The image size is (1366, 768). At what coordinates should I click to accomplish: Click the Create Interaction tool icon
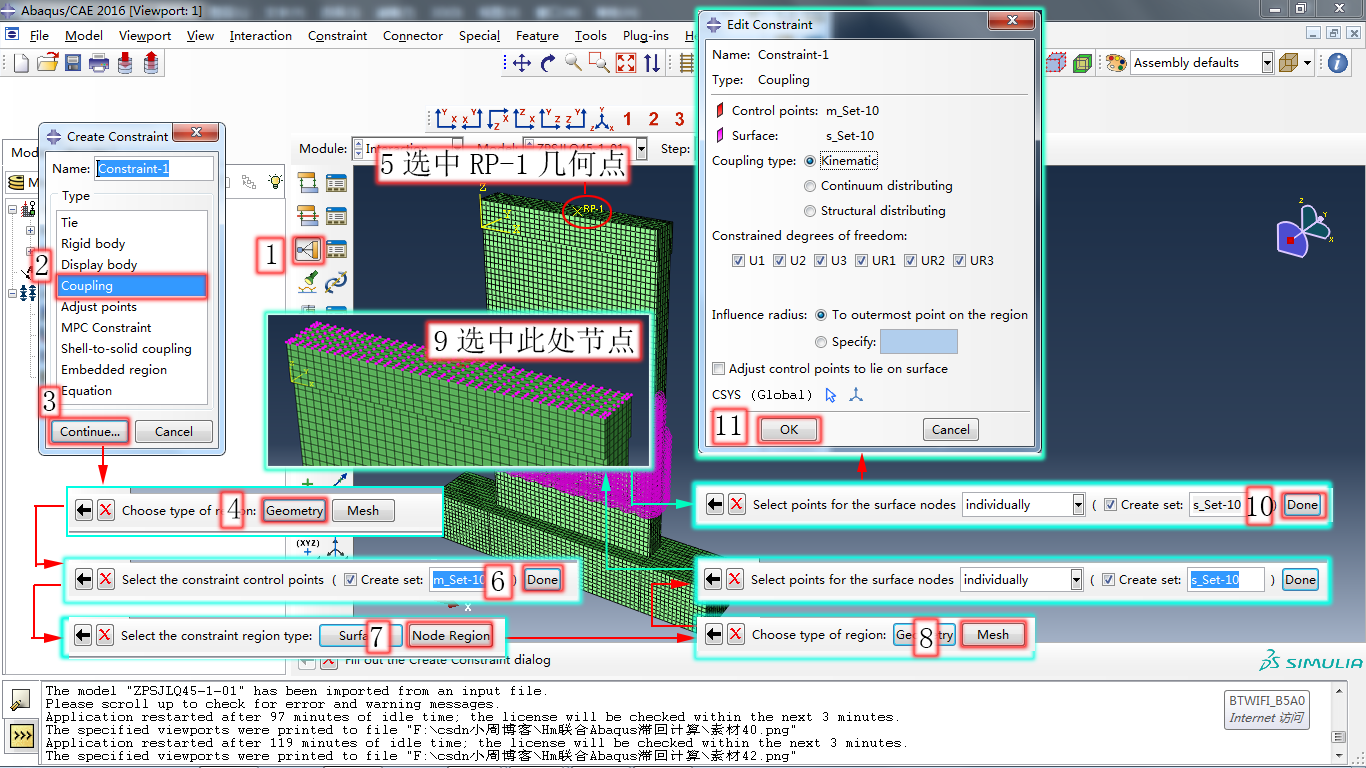[308, 183]
